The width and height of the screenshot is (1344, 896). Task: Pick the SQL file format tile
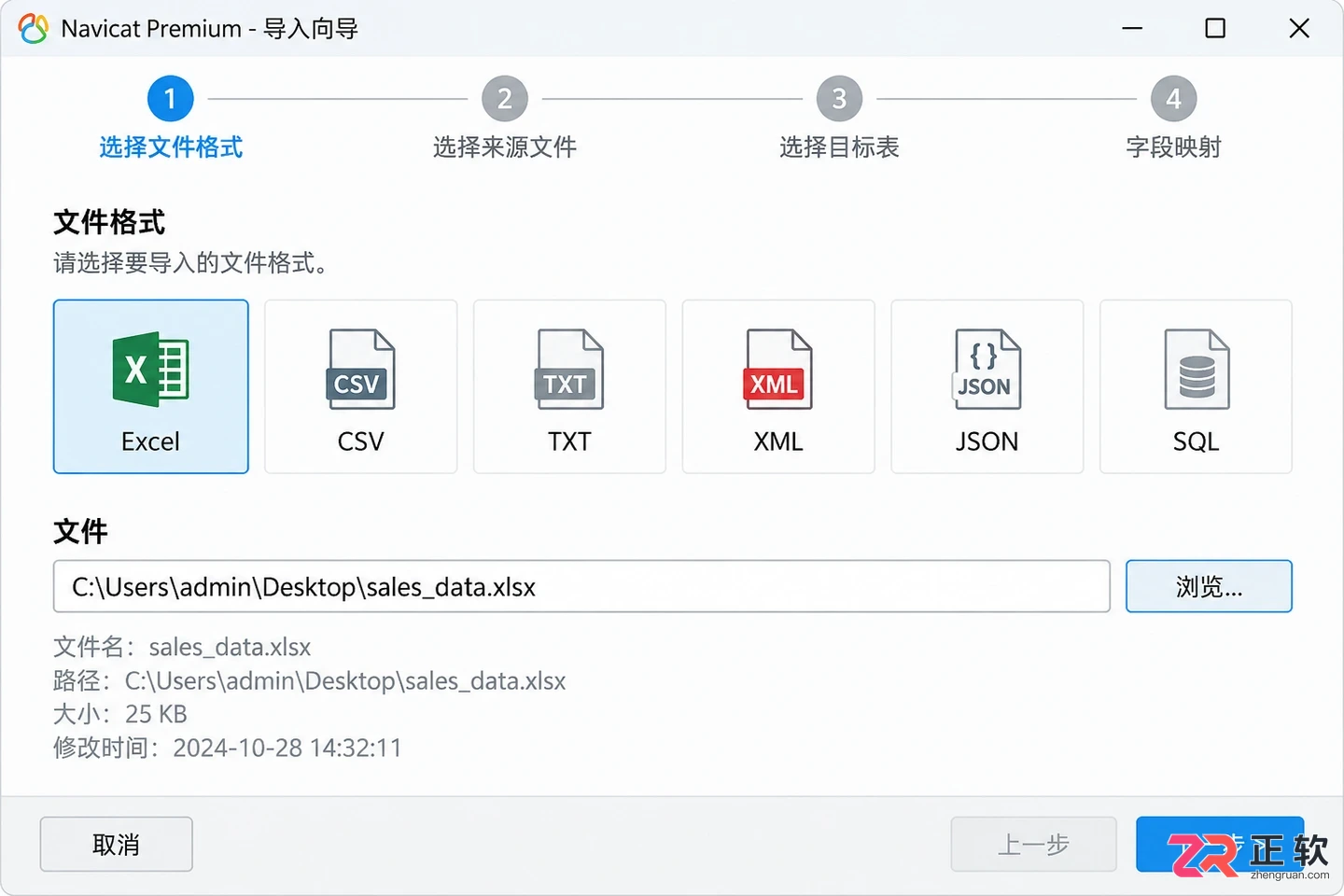point(1196,386)
